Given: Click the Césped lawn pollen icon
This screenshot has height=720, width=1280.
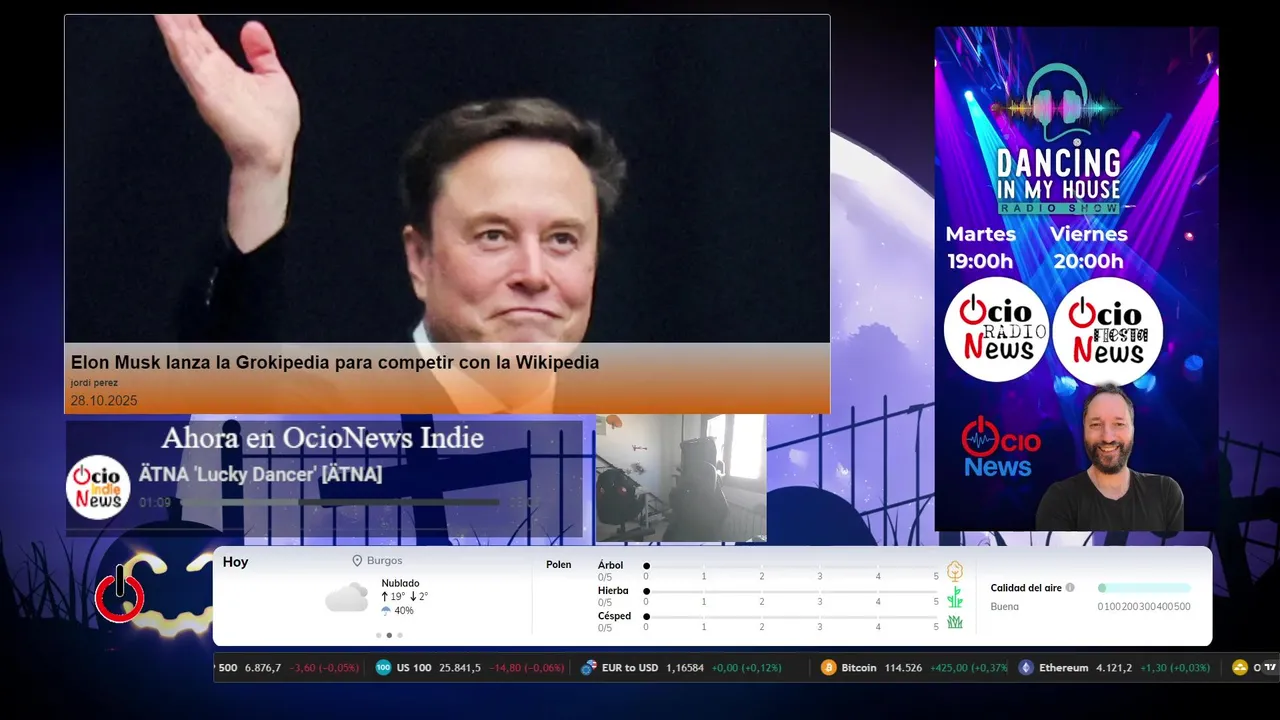Looking at the screenshot, I should (955, 622).
